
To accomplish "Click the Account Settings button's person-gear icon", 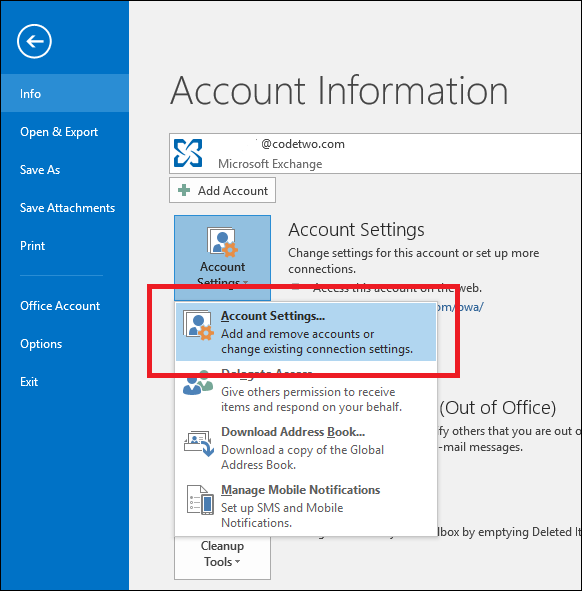I will (222, 242).
